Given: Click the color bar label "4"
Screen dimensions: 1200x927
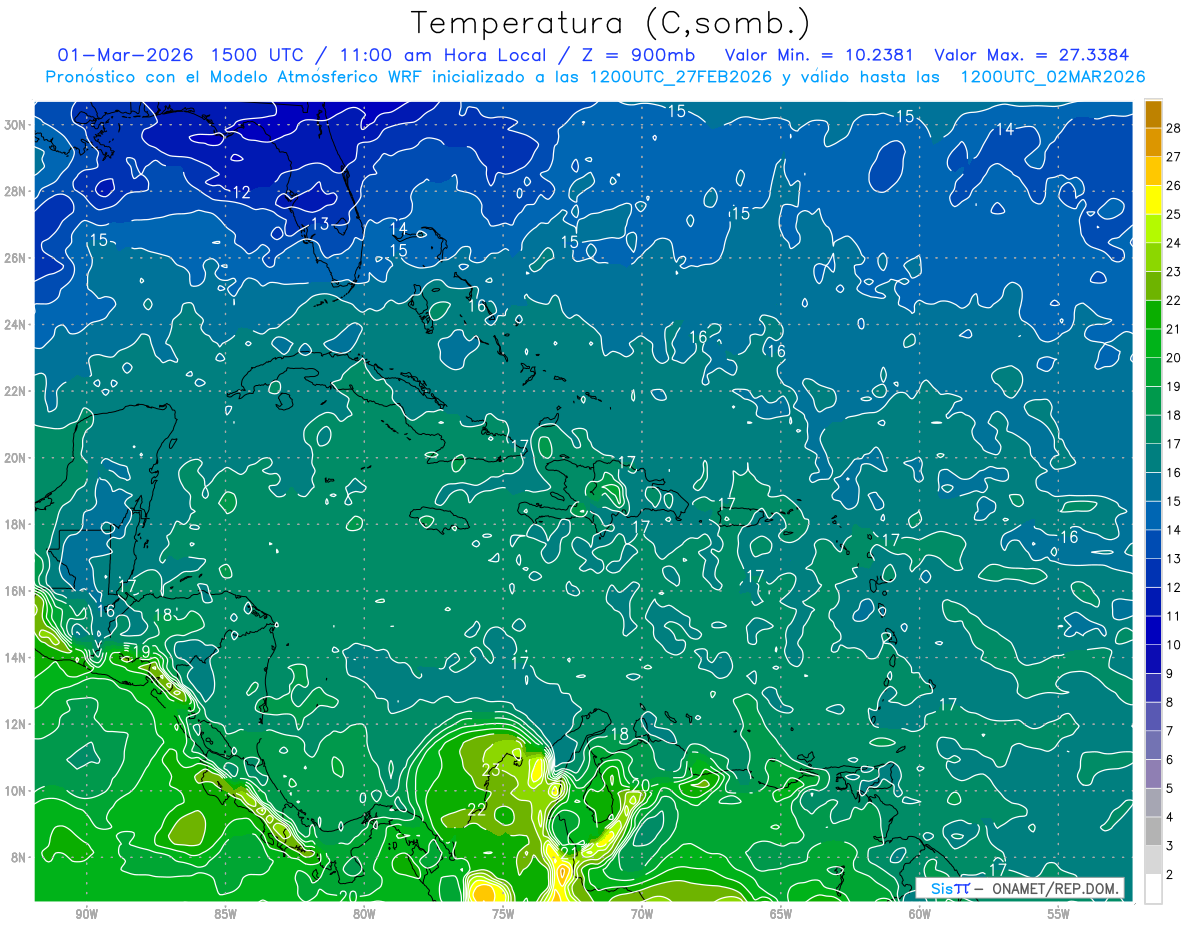Looking at the screenshot, I should [1170, 817].
